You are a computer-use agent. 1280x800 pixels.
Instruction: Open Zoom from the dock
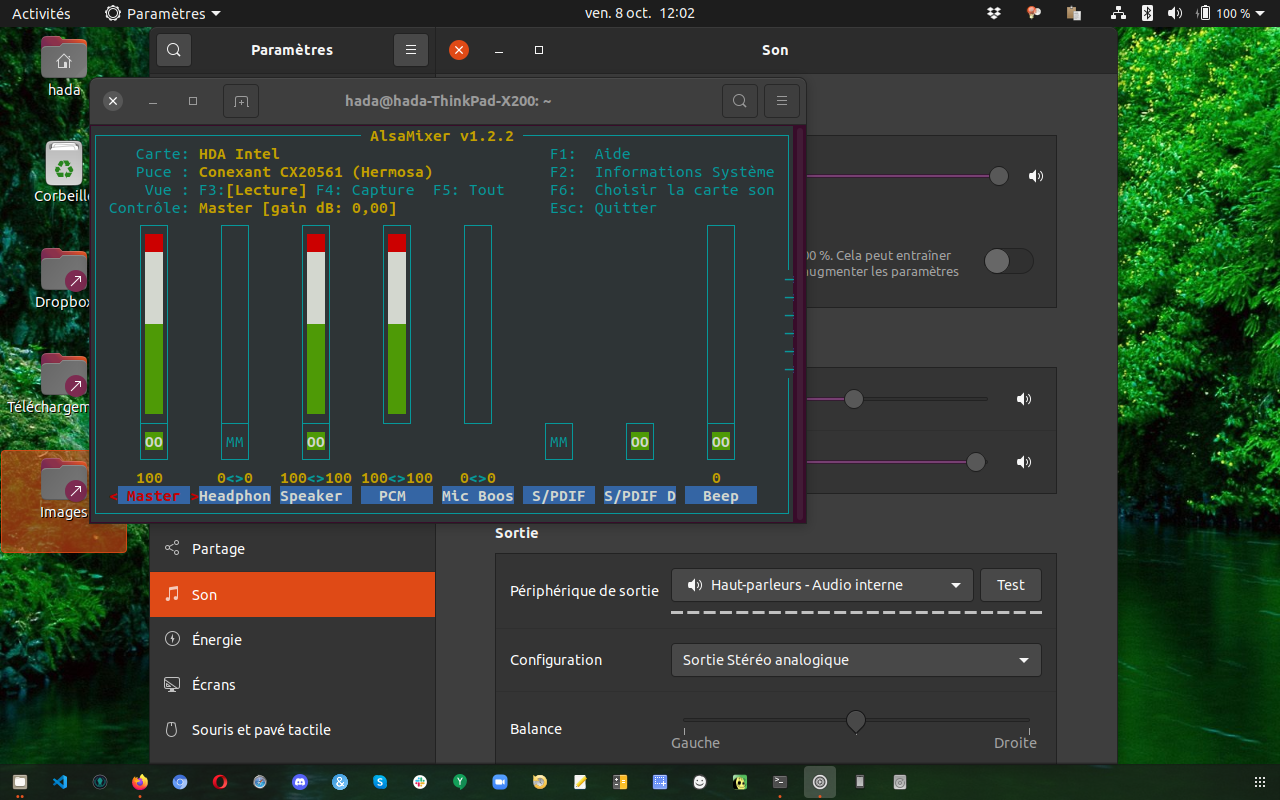coord(500,782)
